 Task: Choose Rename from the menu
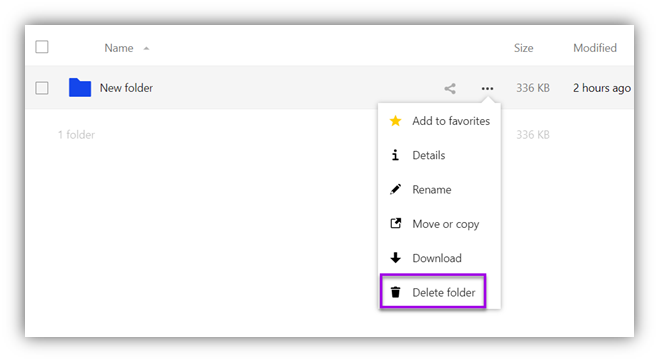point(439,190)
